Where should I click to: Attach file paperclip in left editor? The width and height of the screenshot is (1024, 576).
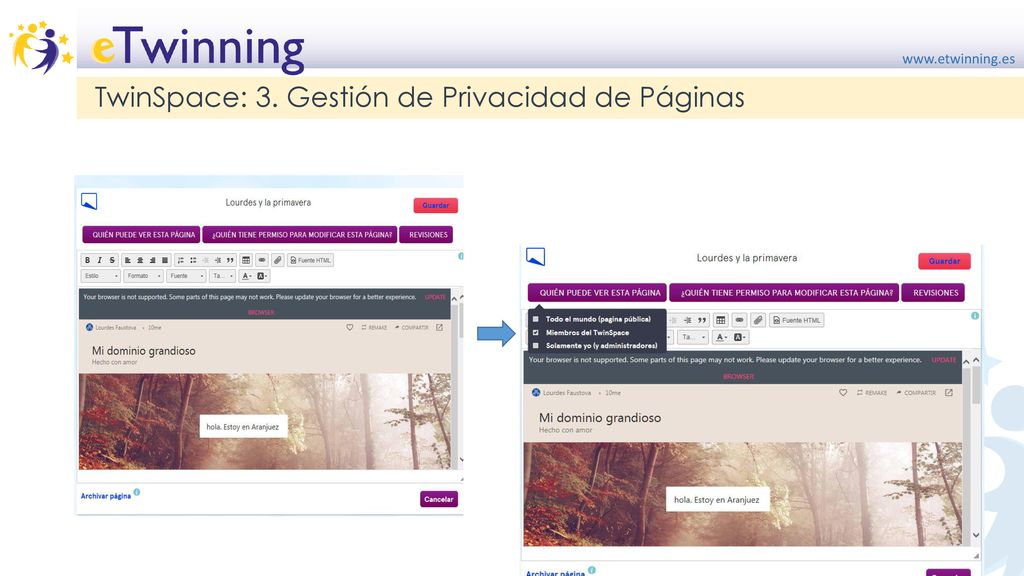(278, 260)
